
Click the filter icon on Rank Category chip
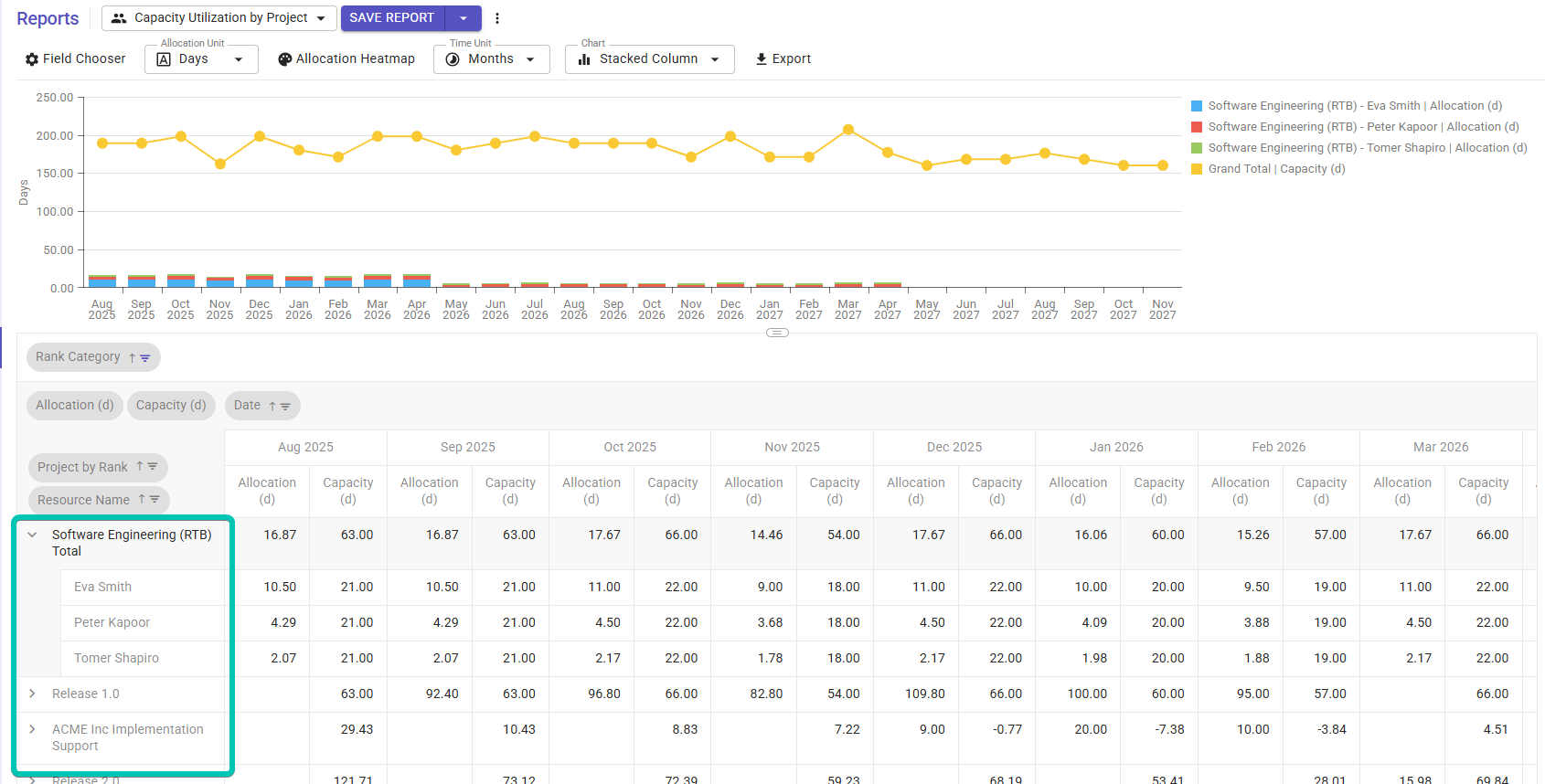[x=145, y=358]
